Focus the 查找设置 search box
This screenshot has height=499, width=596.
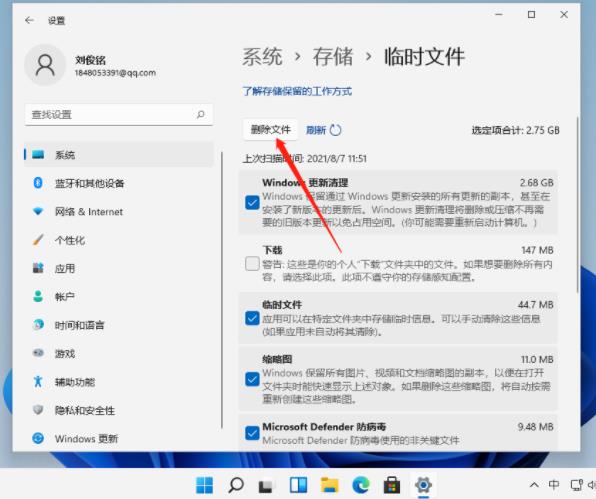pos(119,114)
